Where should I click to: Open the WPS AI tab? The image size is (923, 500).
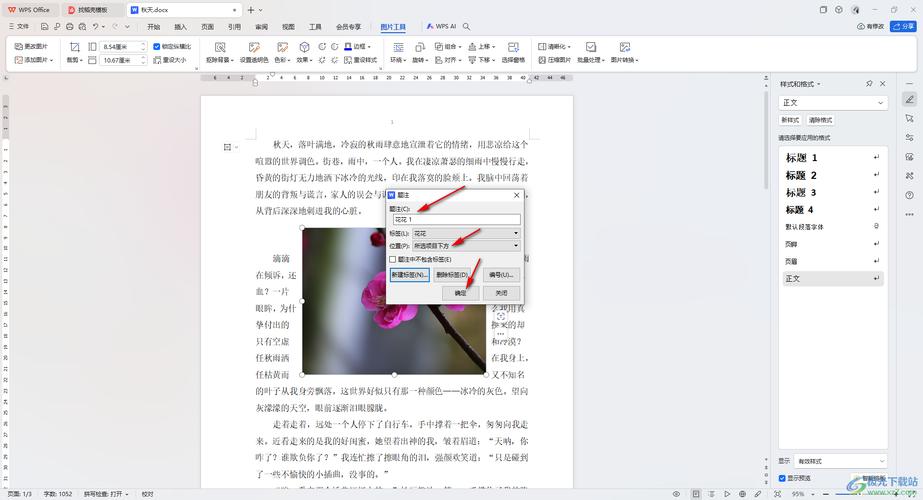click(441, 27)
